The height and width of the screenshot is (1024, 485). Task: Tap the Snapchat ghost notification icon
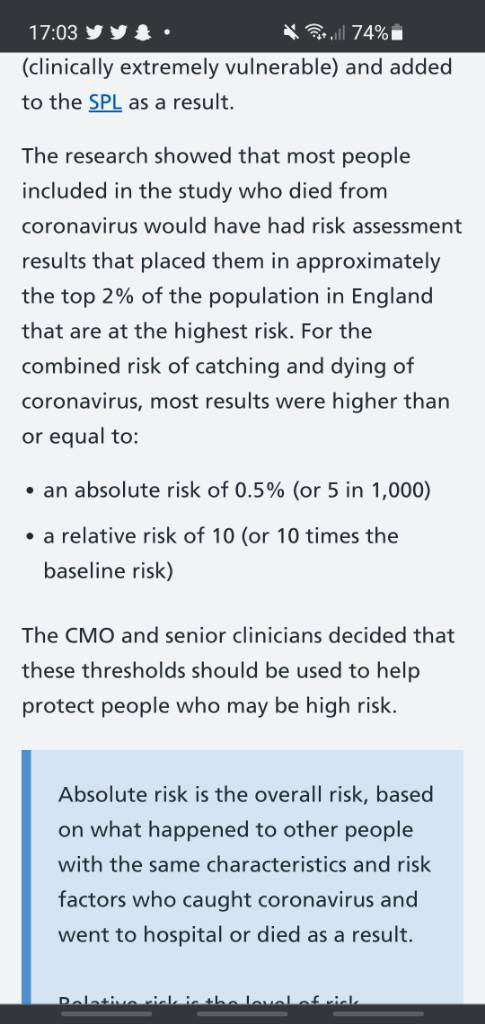pos(142,32)
